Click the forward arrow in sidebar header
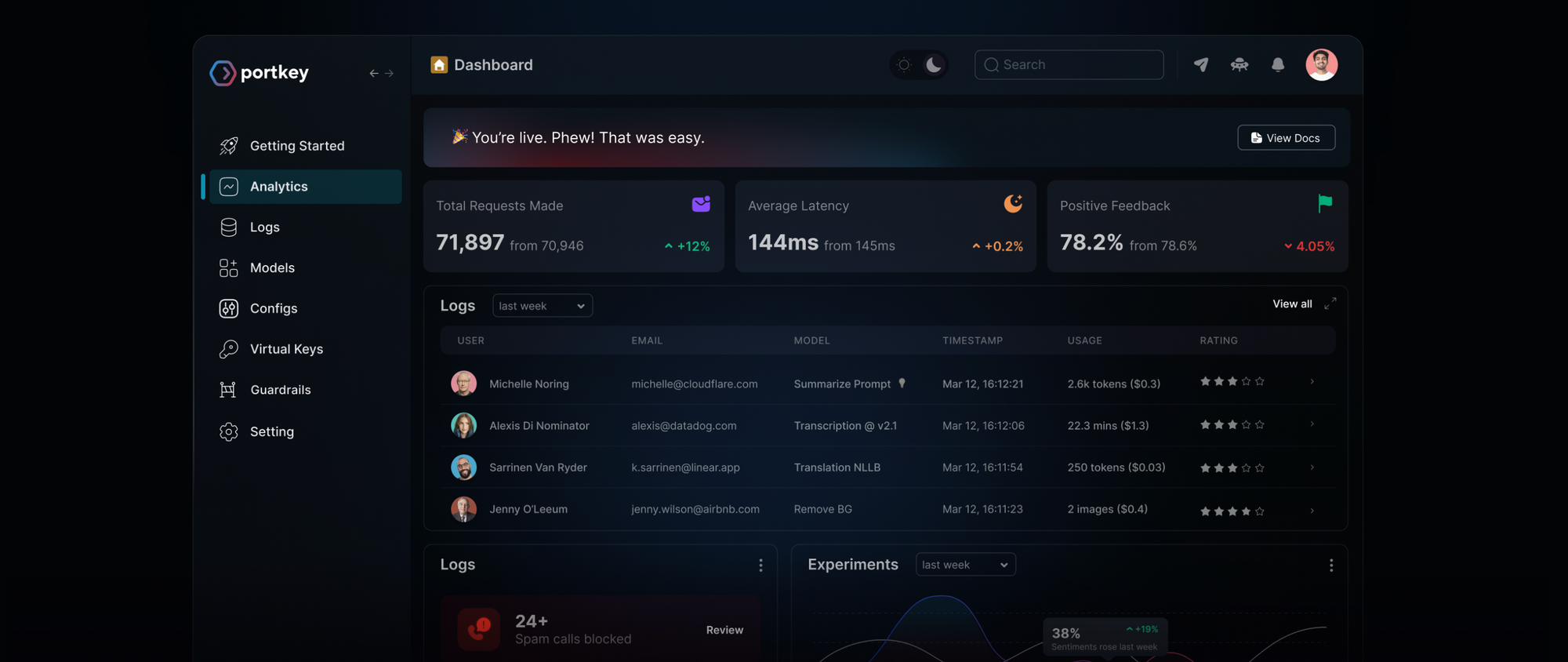Screen dimensions: 1568x662 coord(389,73)
